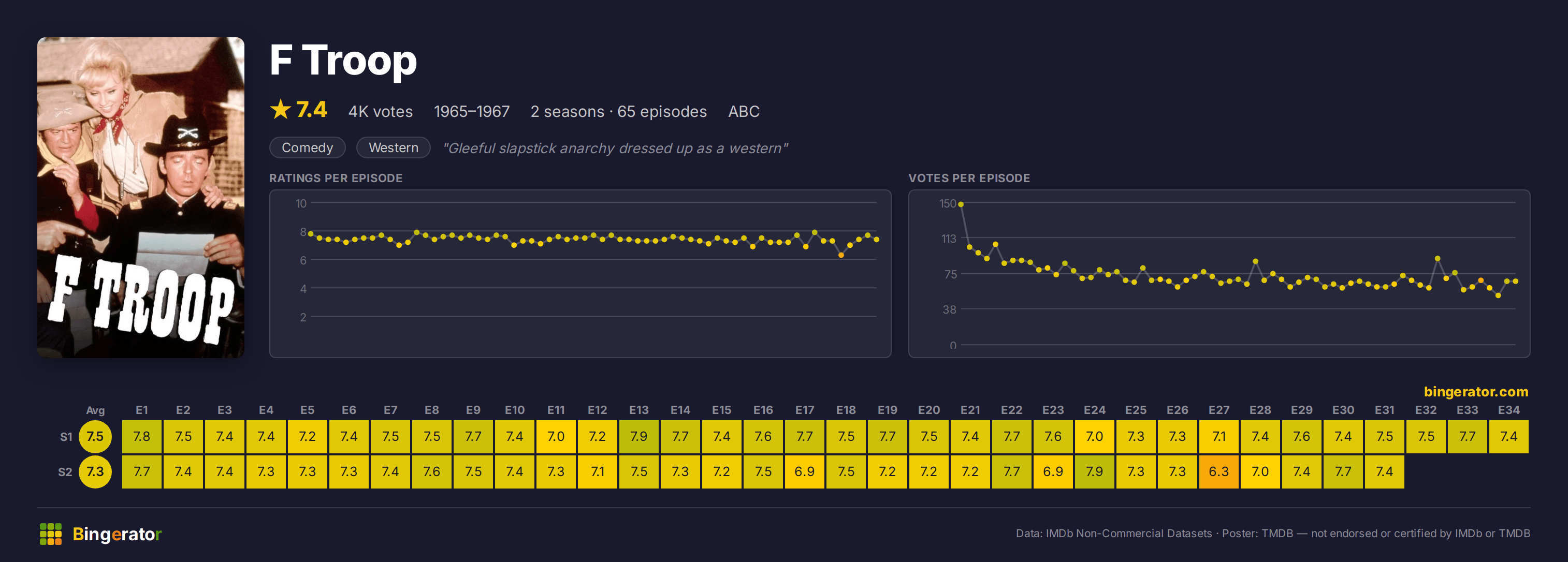Select the S2 average 7.3 circle
The image size is (1568, 562).
click(x=95, y=471)
